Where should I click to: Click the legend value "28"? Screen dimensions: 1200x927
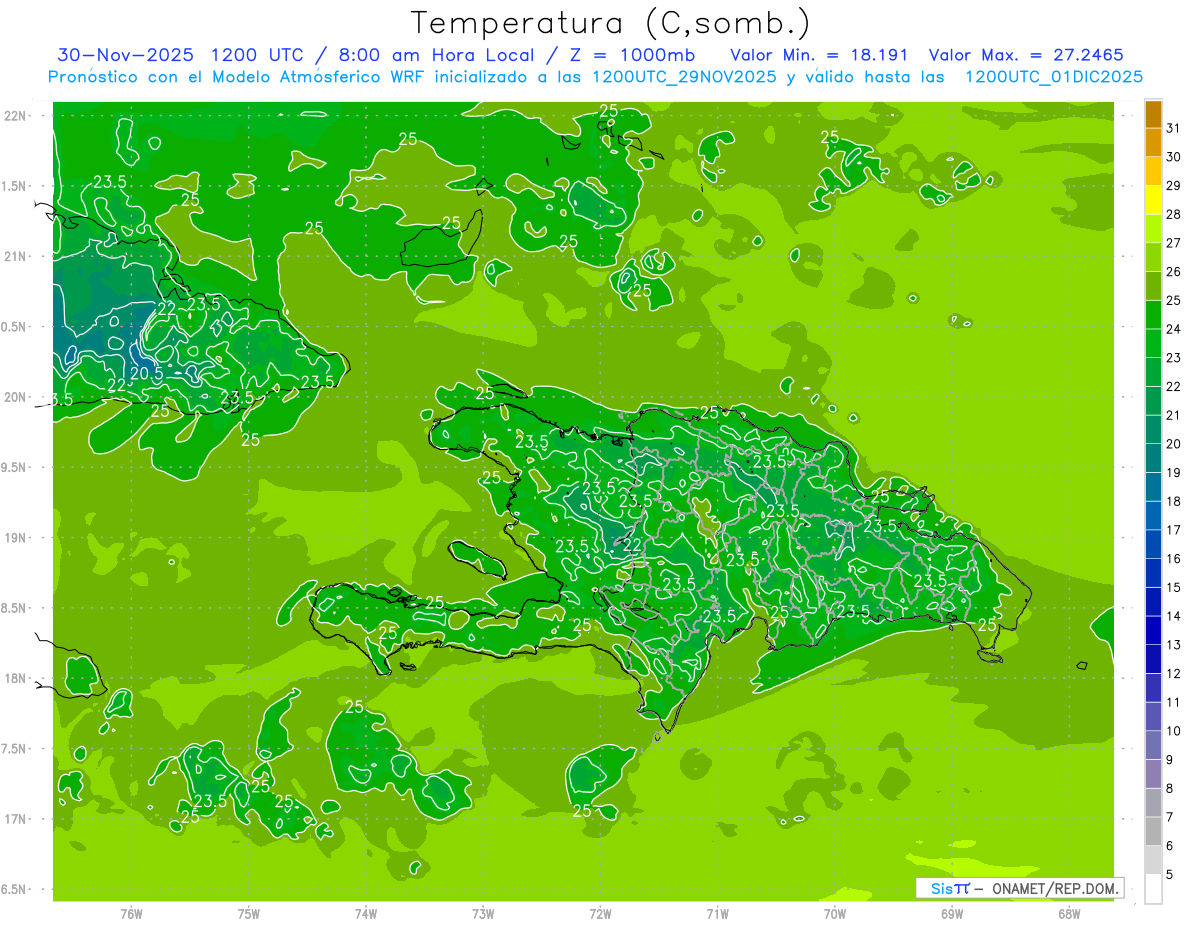click(1174, 214)
